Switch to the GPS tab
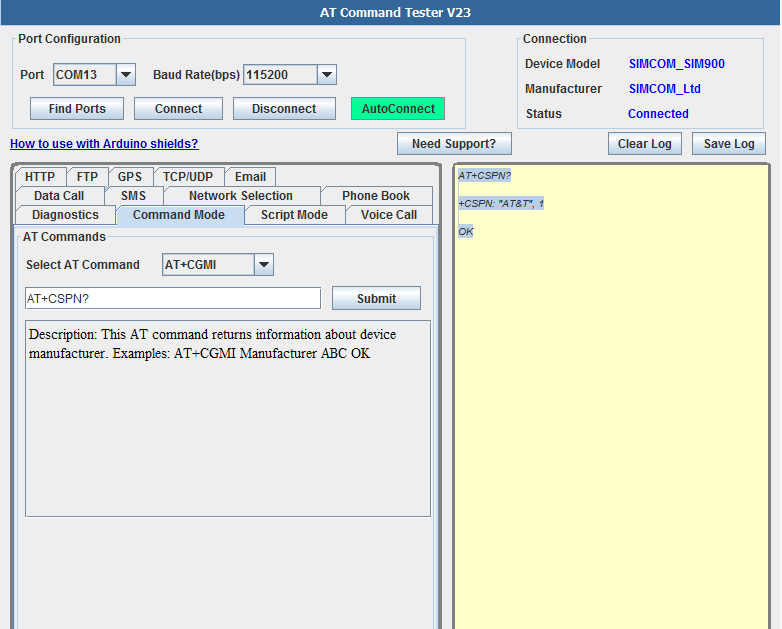 (x=130, y=177)
